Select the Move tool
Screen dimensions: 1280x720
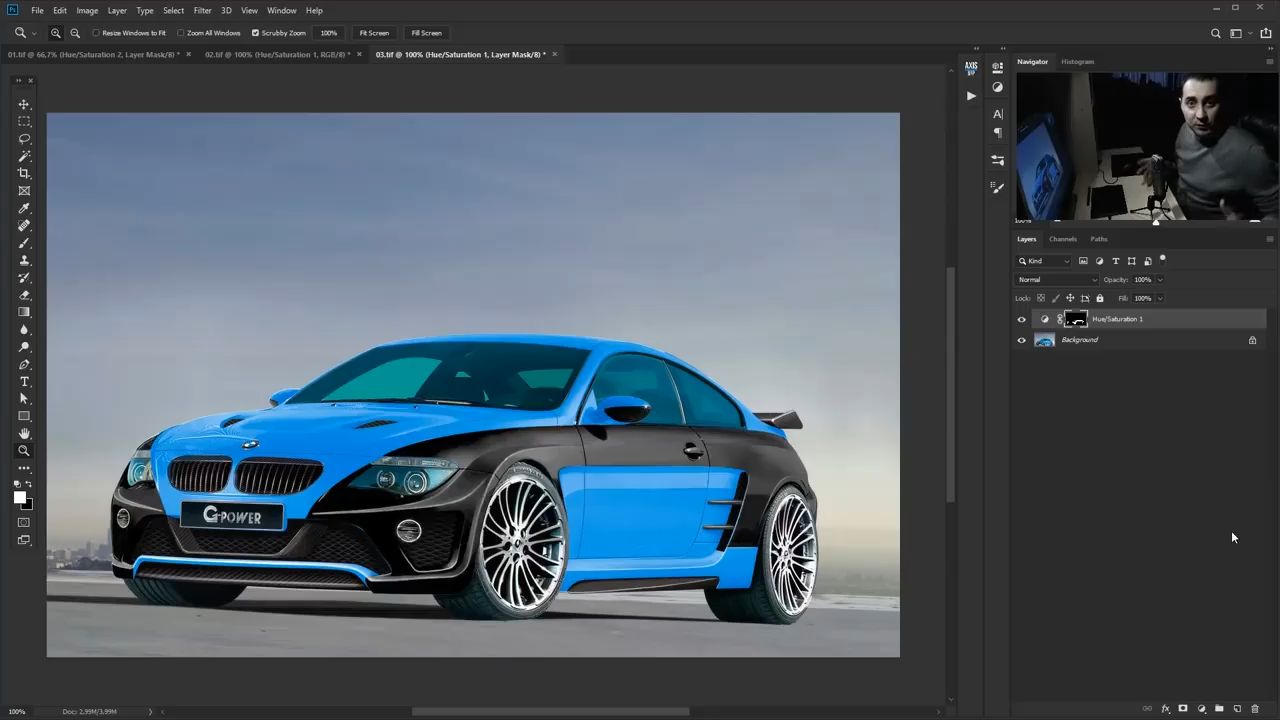click(24, 104)
